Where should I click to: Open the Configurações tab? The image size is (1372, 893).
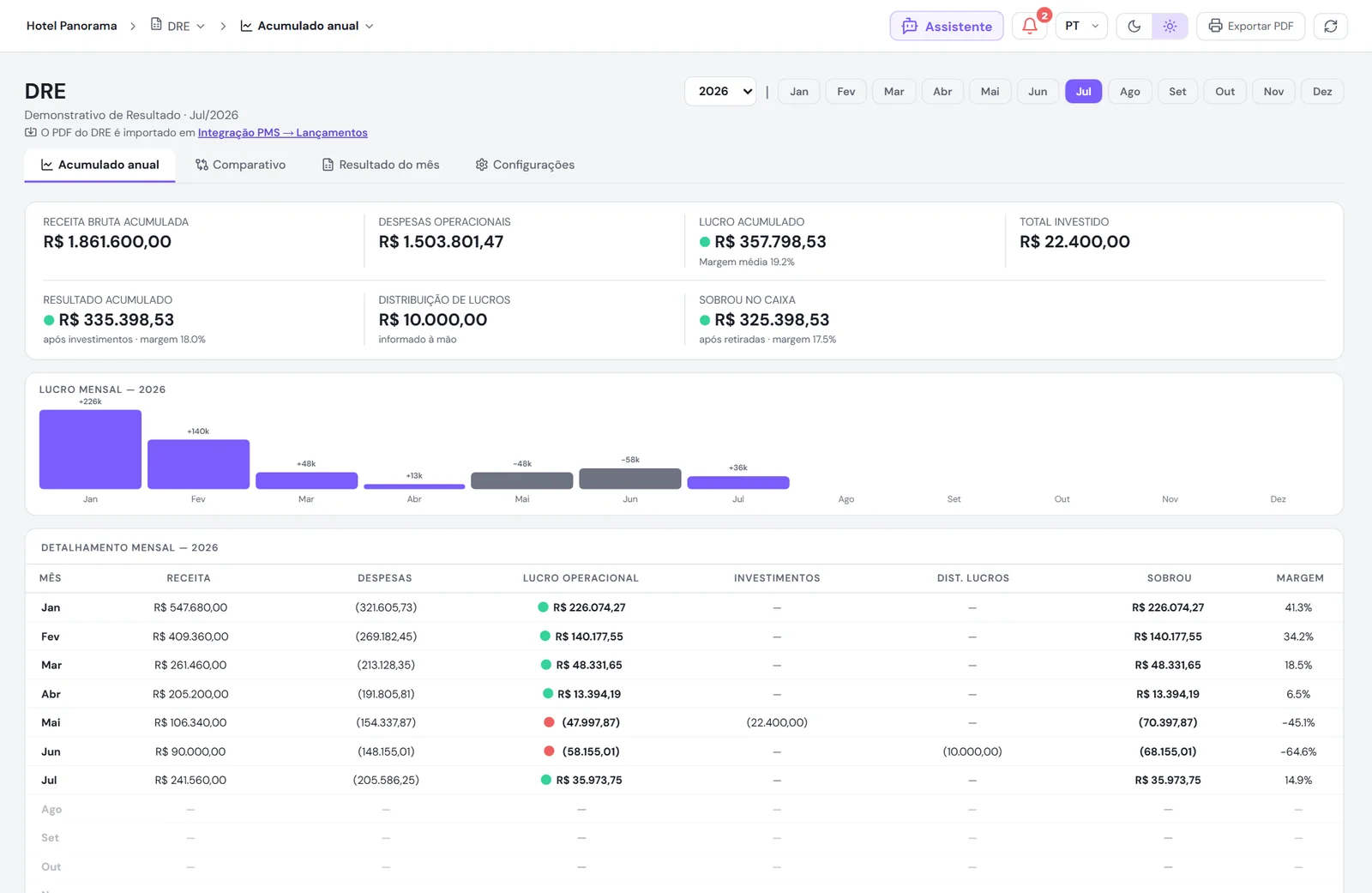525,165
